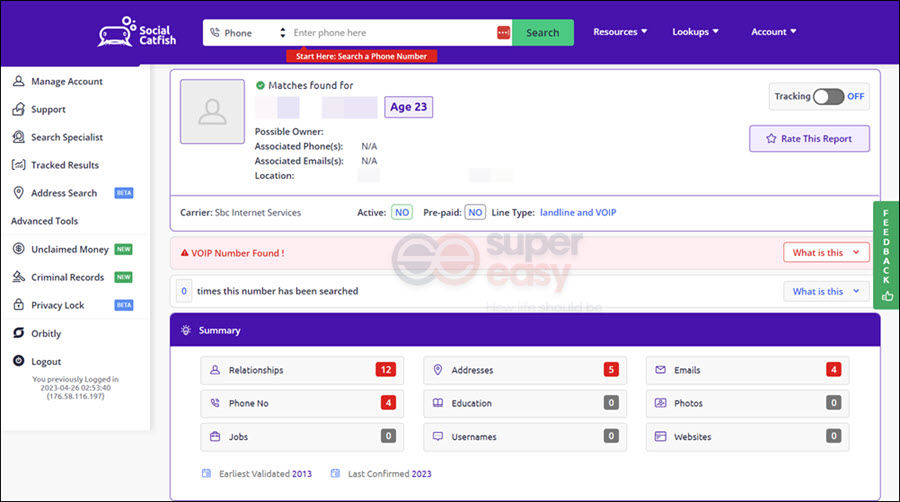This screenshot has height=502, width=900.
Task: Click the Addresses count badge 5
Action: click(611, 370)
